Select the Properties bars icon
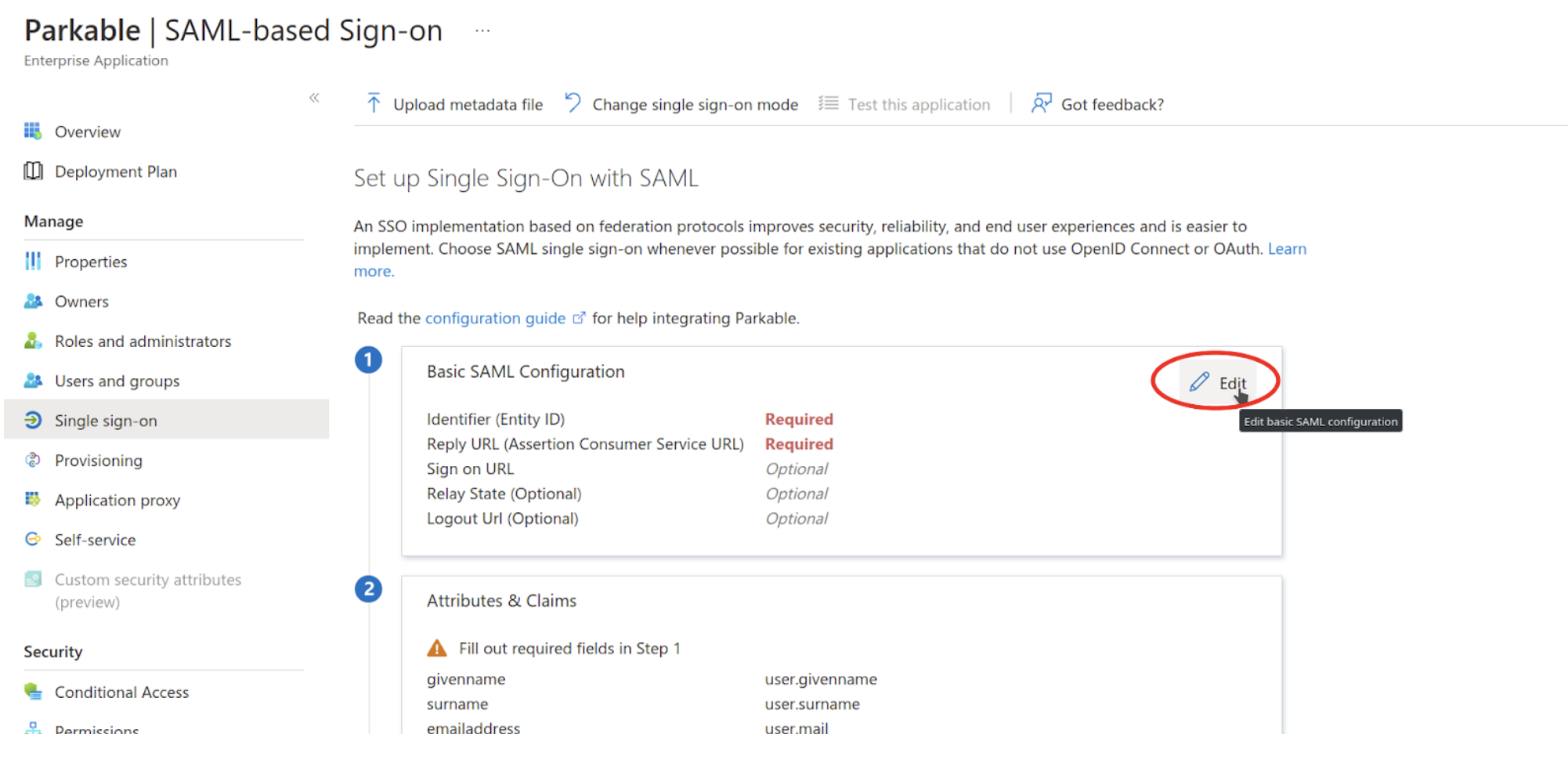Image resolution: width=1568 pixels, height=777 pixels. pos(33,261)
